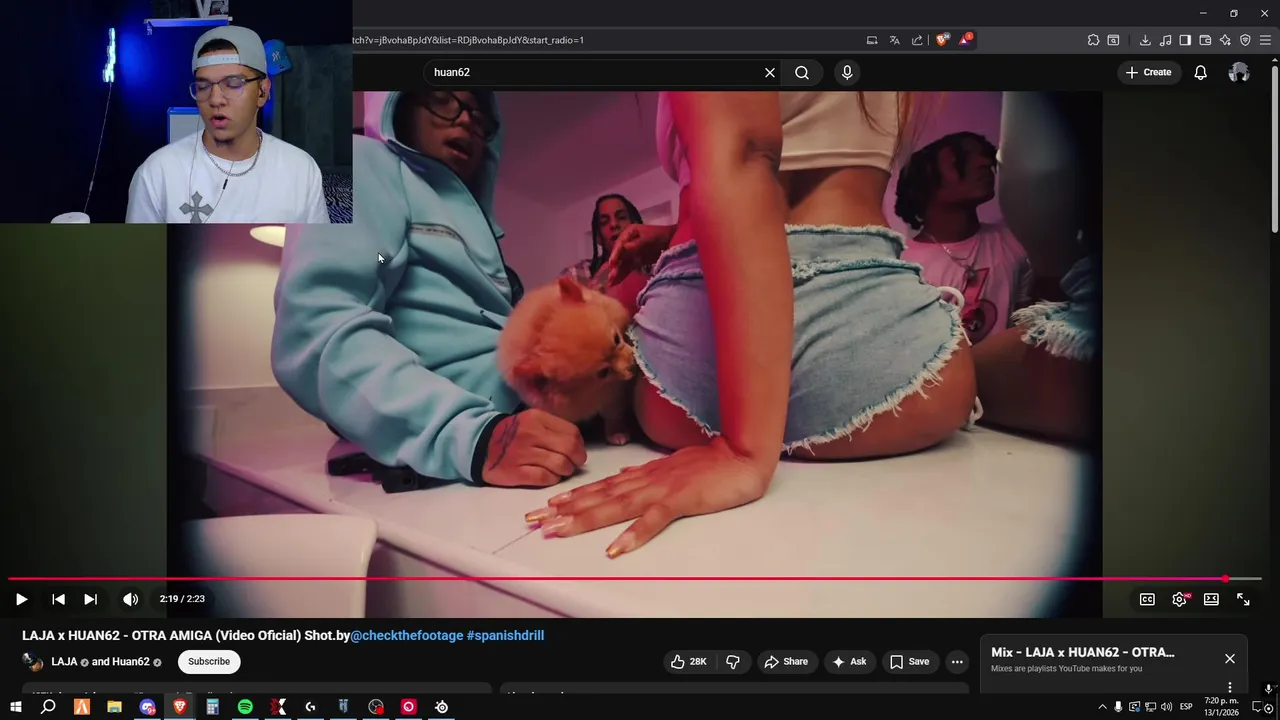Screen dimensions: 1280x720
Task: Skip to next video
Action: coord(90,599)
